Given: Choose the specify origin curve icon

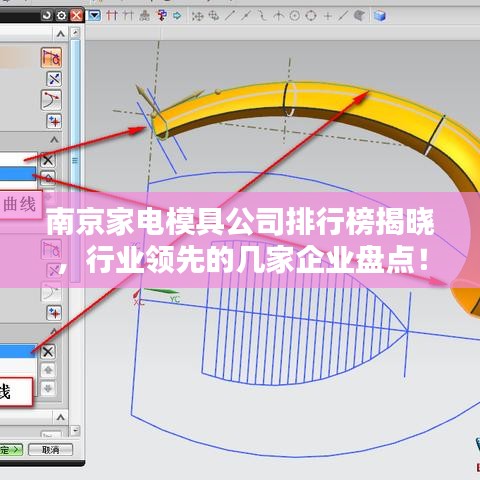Looking at the screenshot, I should (51, 100).
